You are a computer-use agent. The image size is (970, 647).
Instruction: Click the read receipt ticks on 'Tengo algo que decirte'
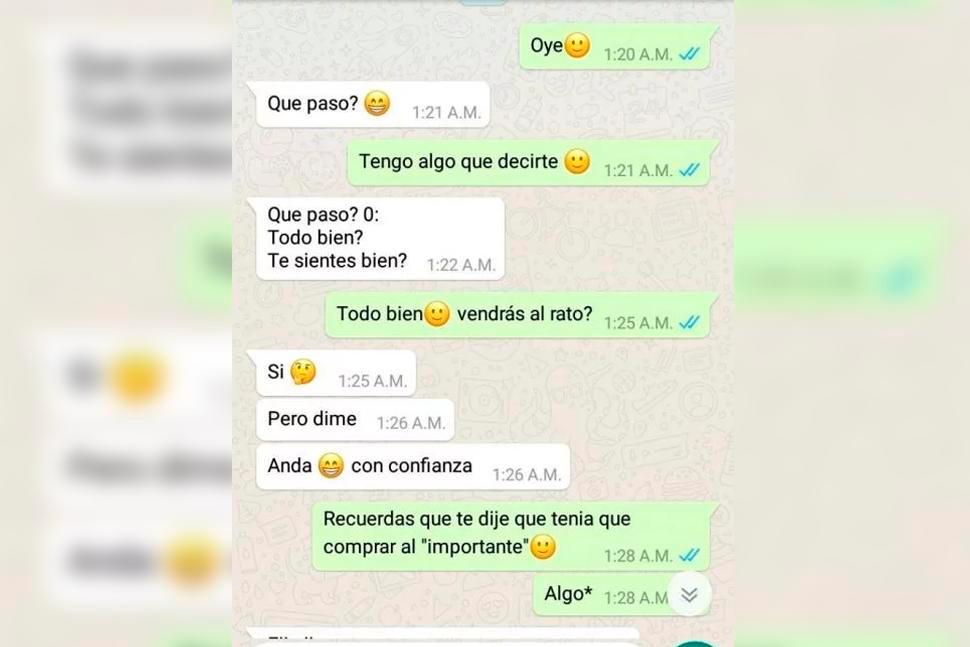(690, 169)
